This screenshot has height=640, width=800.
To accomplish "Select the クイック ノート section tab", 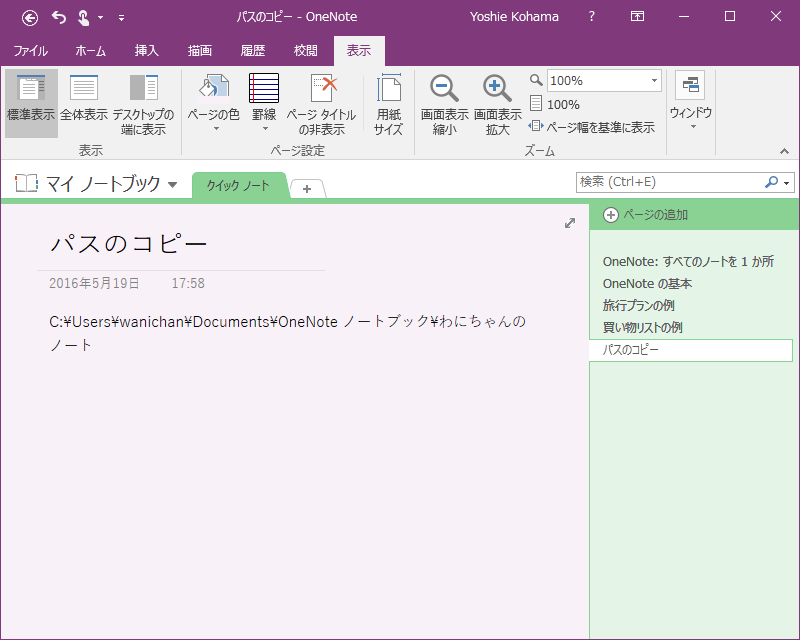I will [x=238, y=185].
